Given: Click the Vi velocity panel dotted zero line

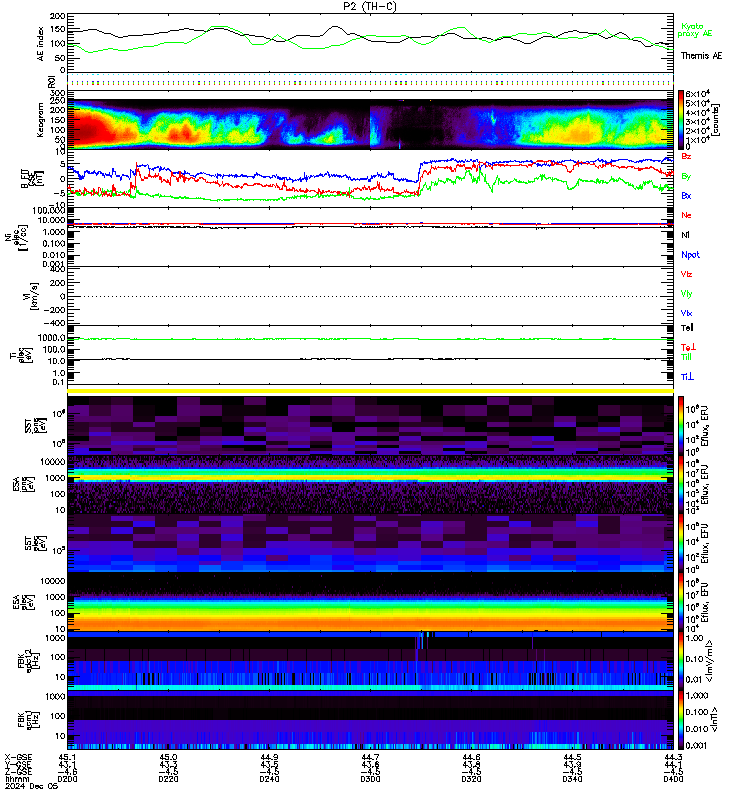Looking at the screenshot, I should [x=370, y=296].
